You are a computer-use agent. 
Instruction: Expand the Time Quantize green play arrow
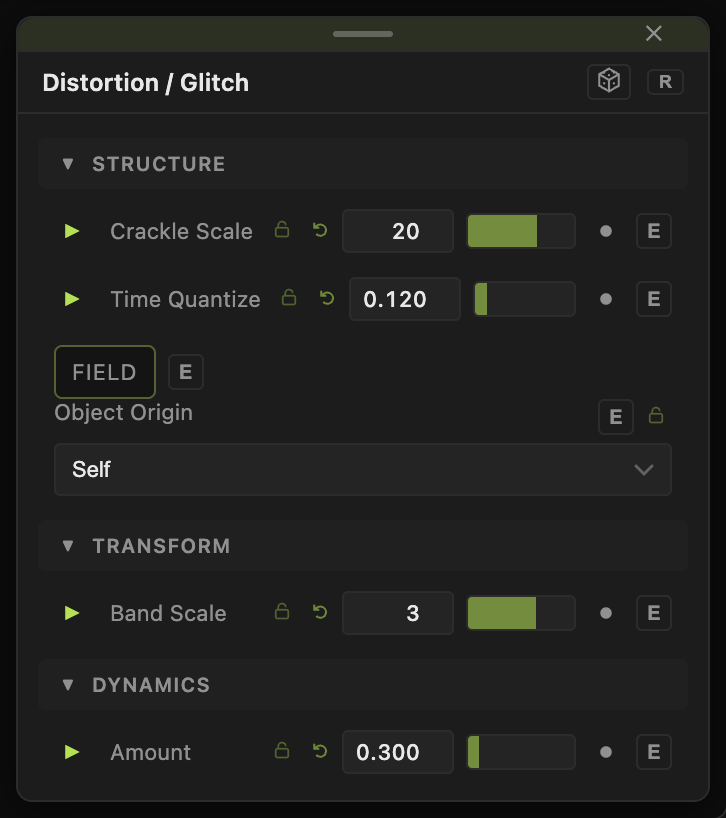click(71, 299)
